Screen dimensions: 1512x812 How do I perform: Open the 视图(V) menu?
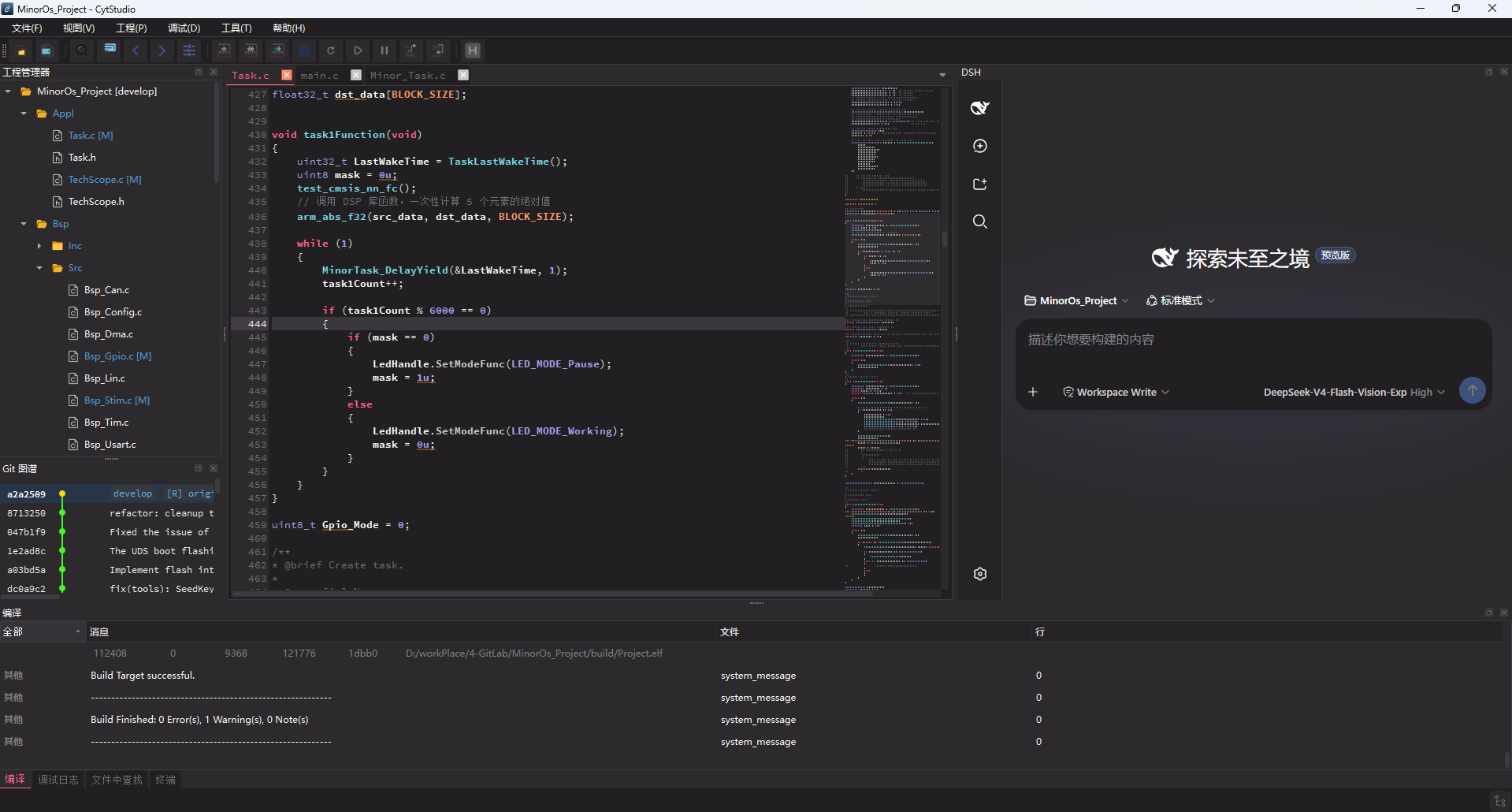79,28
